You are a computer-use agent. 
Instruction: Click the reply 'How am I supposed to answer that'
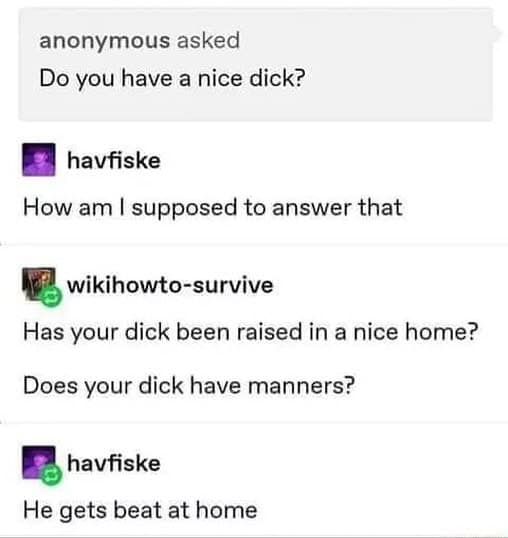pos(213,208)
